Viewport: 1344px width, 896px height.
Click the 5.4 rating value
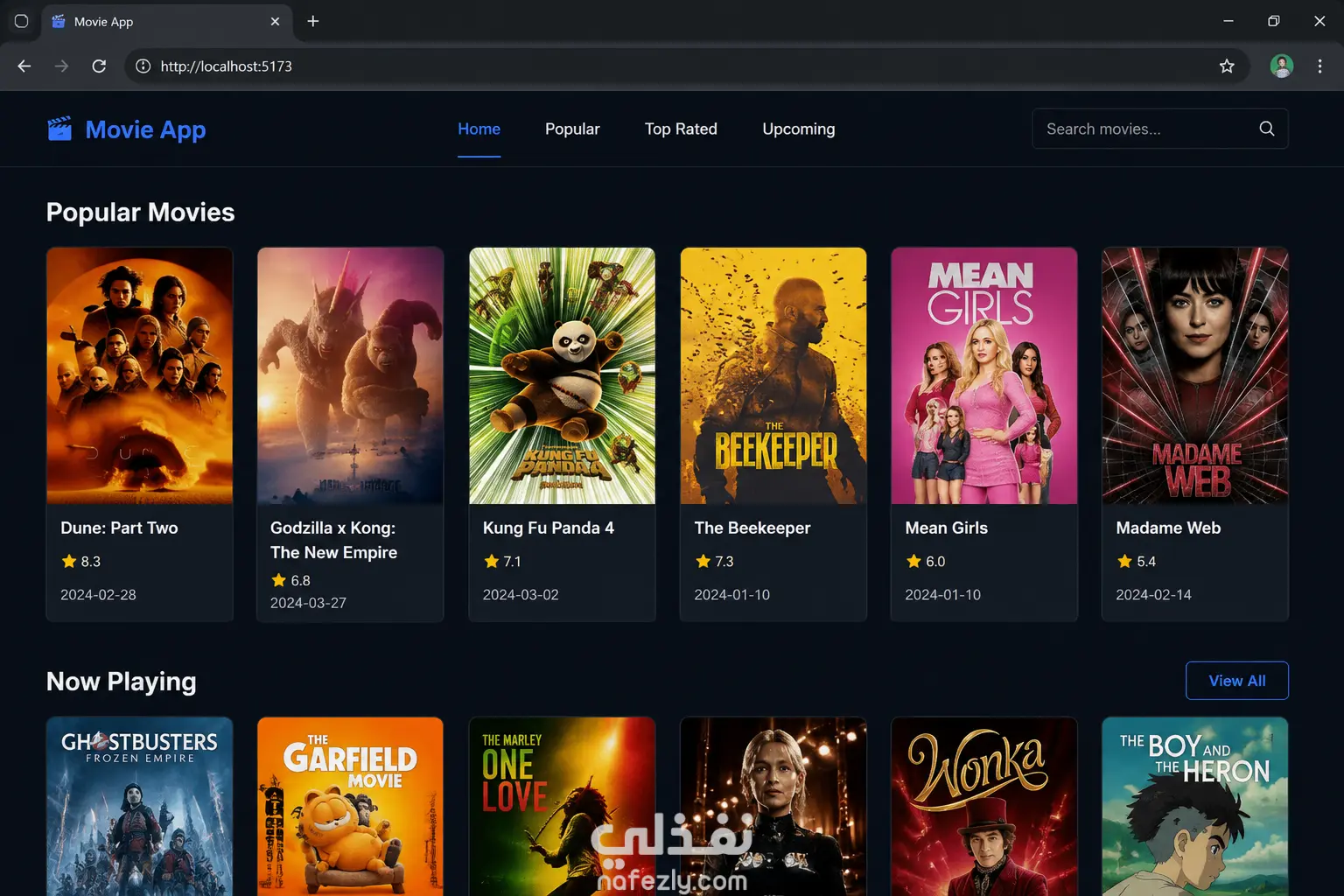(1146, 562)
